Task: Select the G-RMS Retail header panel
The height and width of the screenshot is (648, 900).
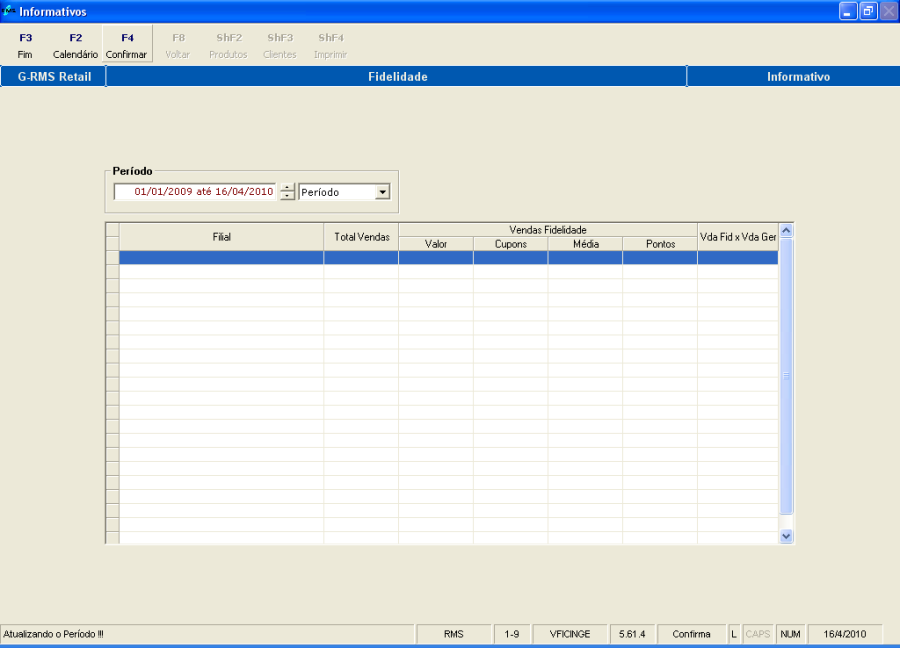Action: click(x=53, y=77)
